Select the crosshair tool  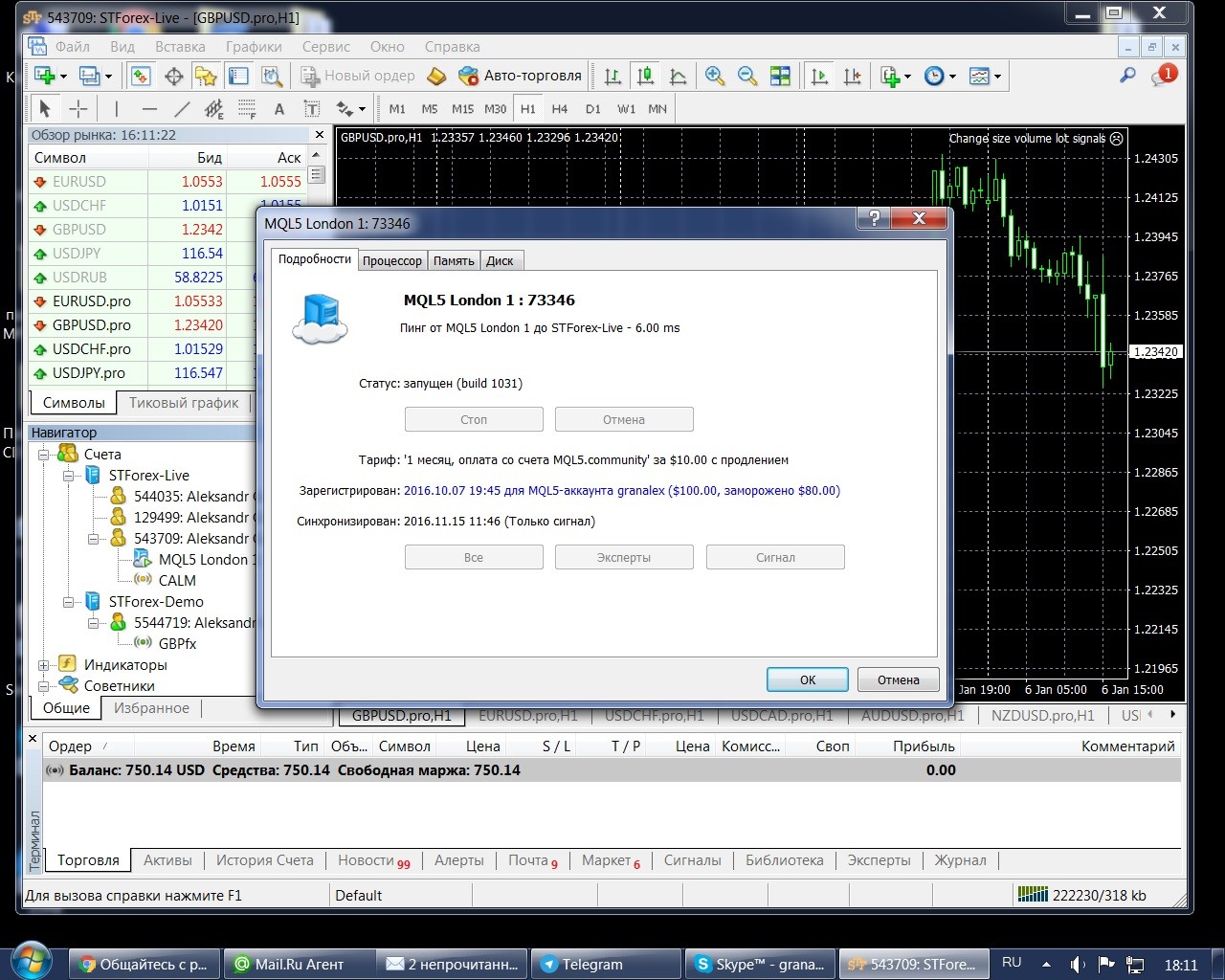(78, 108)
